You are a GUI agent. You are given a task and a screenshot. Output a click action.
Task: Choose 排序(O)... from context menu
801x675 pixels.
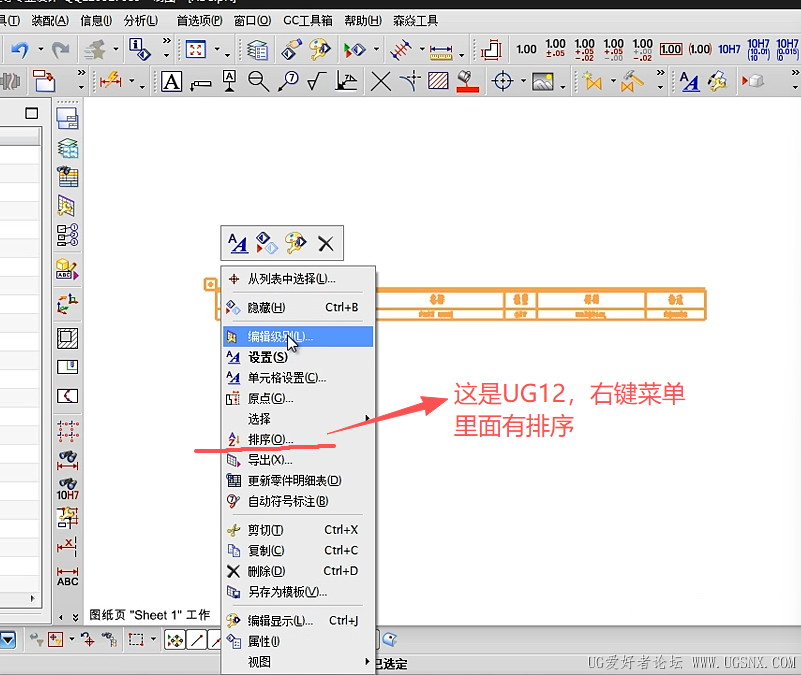pos(298,439)
